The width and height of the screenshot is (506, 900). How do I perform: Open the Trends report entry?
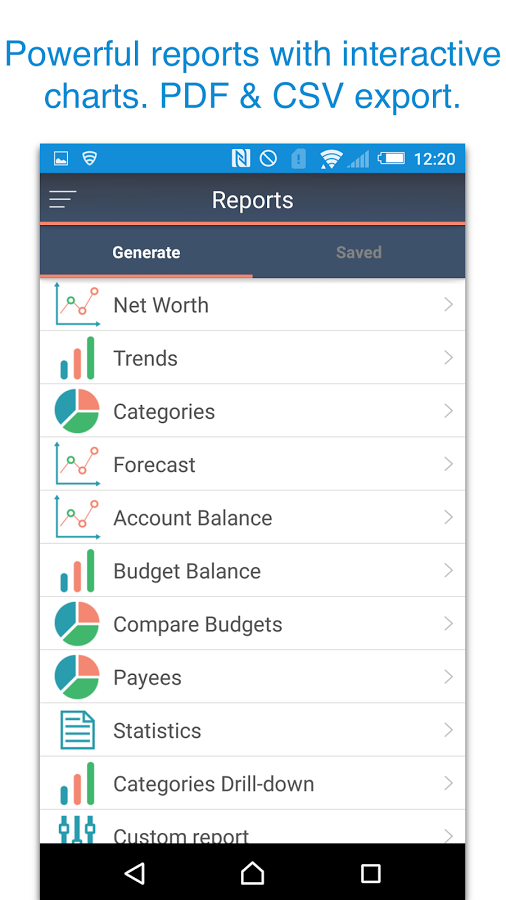click(x=252, y=358)
